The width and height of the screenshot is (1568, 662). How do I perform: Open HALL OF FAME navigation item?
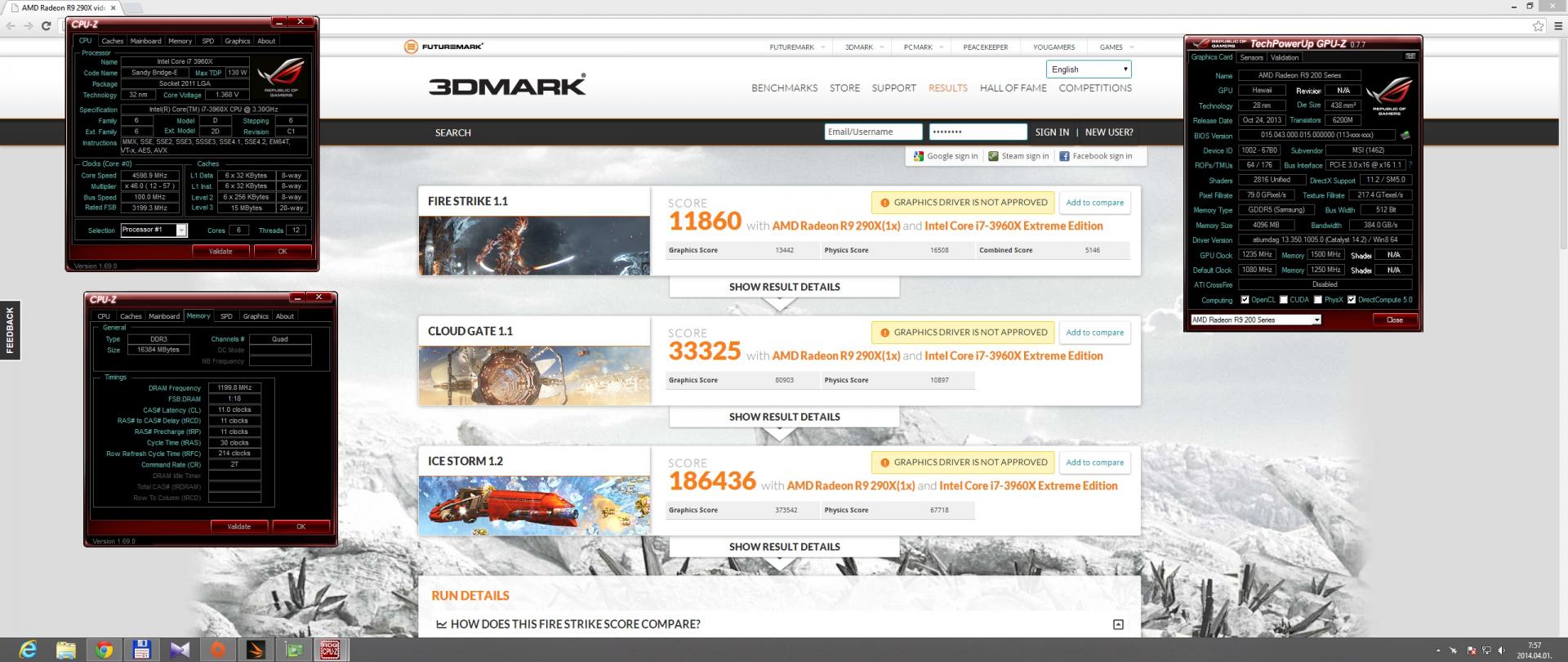(x=1013, y=88)
